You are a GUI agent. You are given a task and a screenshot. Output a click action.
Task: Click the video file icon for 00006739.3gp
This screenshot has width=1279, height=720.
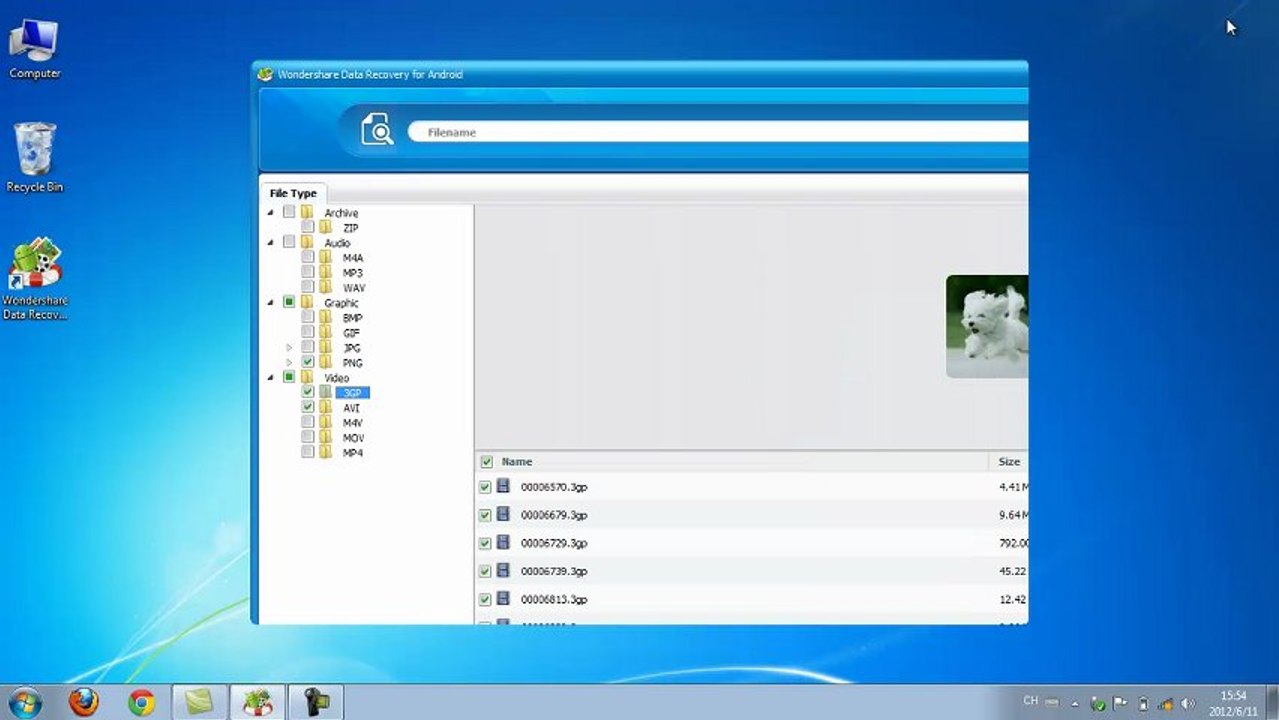coord(503,570)
